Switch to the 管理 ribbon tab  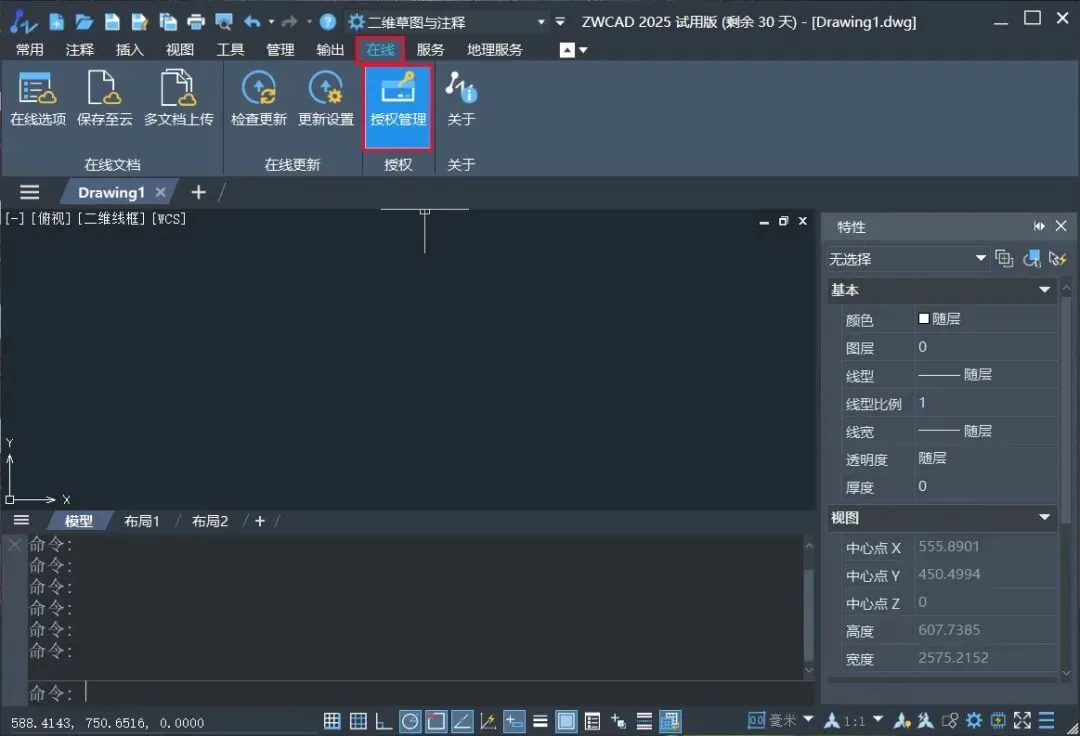pyautogui.click(x=280, y=50)
